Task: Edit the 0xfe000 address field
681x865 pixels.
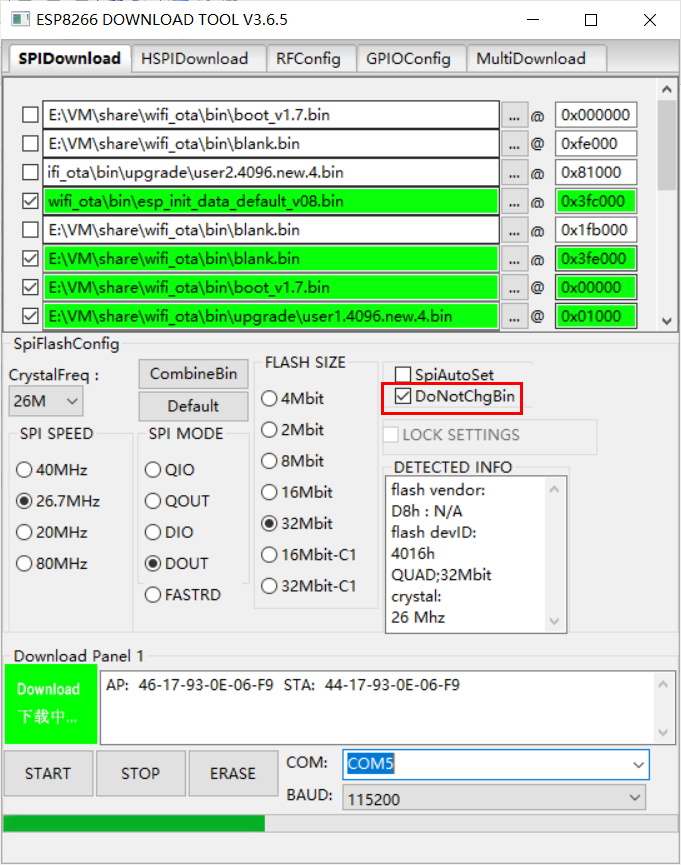Action: tap(595, 144)
